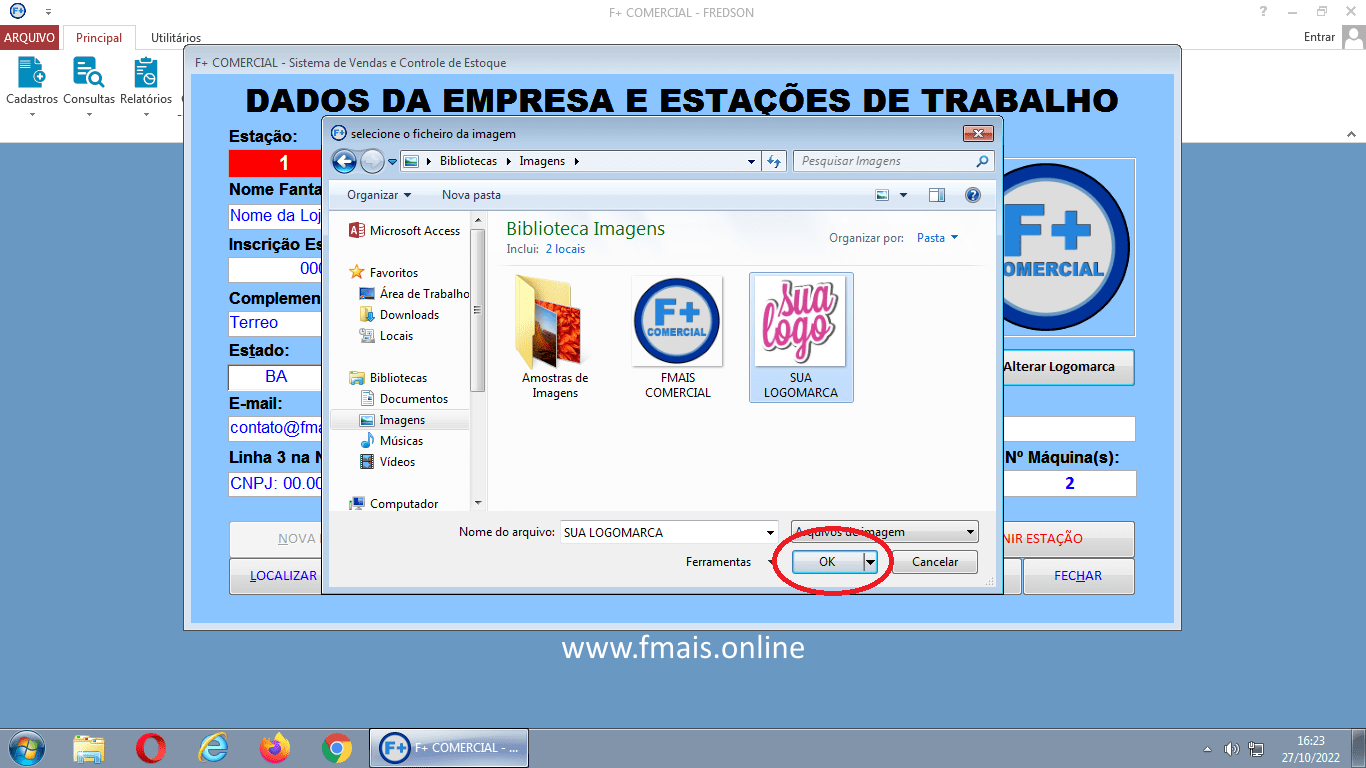Expand the Organizar dropdown menu

(x=379, y=195)
